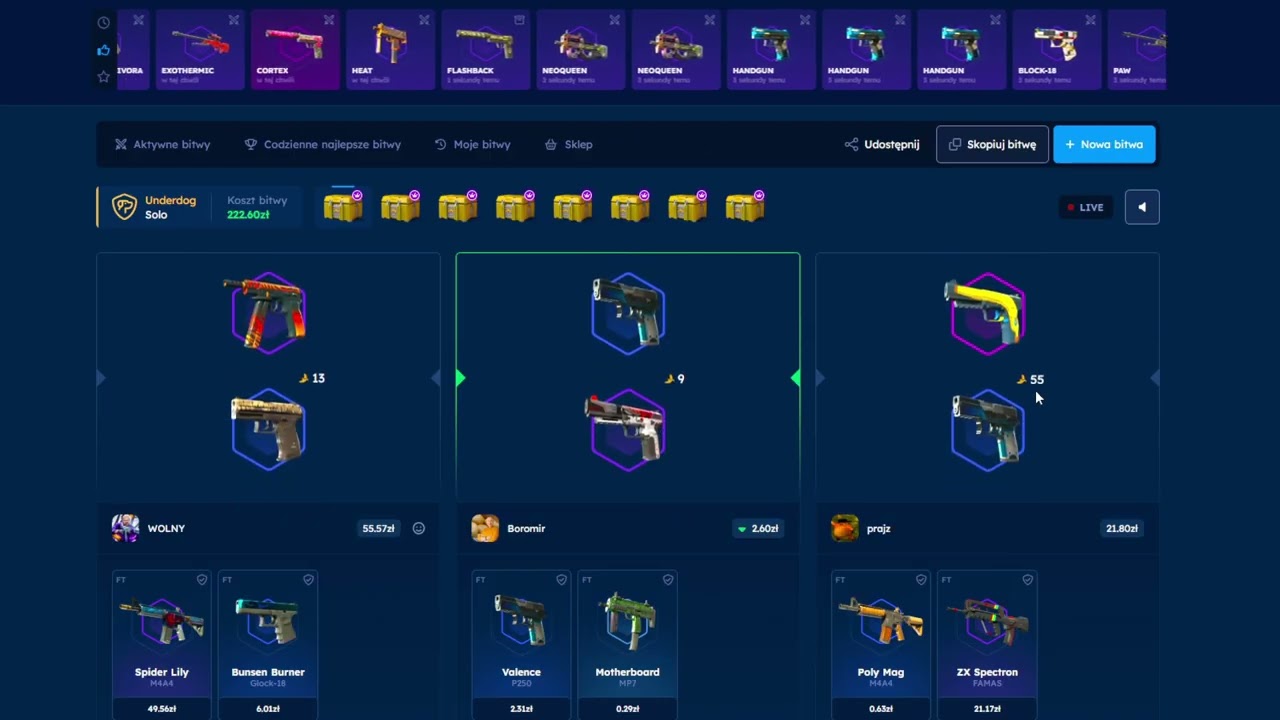Click the LIVE indicator badge
Viewport: 1280px width, 720px height.
pyautogui.click(x=1085, y=207)
